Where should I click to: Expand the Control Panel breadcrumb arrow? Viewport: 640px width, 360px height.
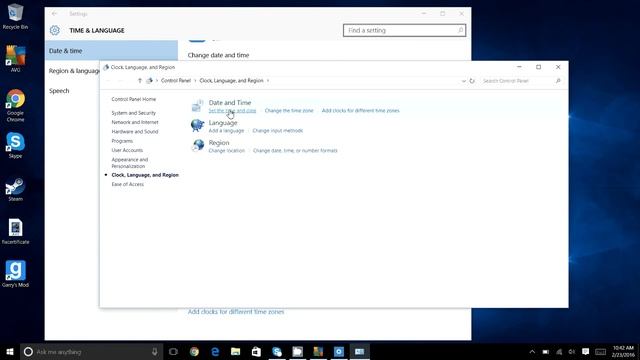pyautogui.click(x=195, y=81)
